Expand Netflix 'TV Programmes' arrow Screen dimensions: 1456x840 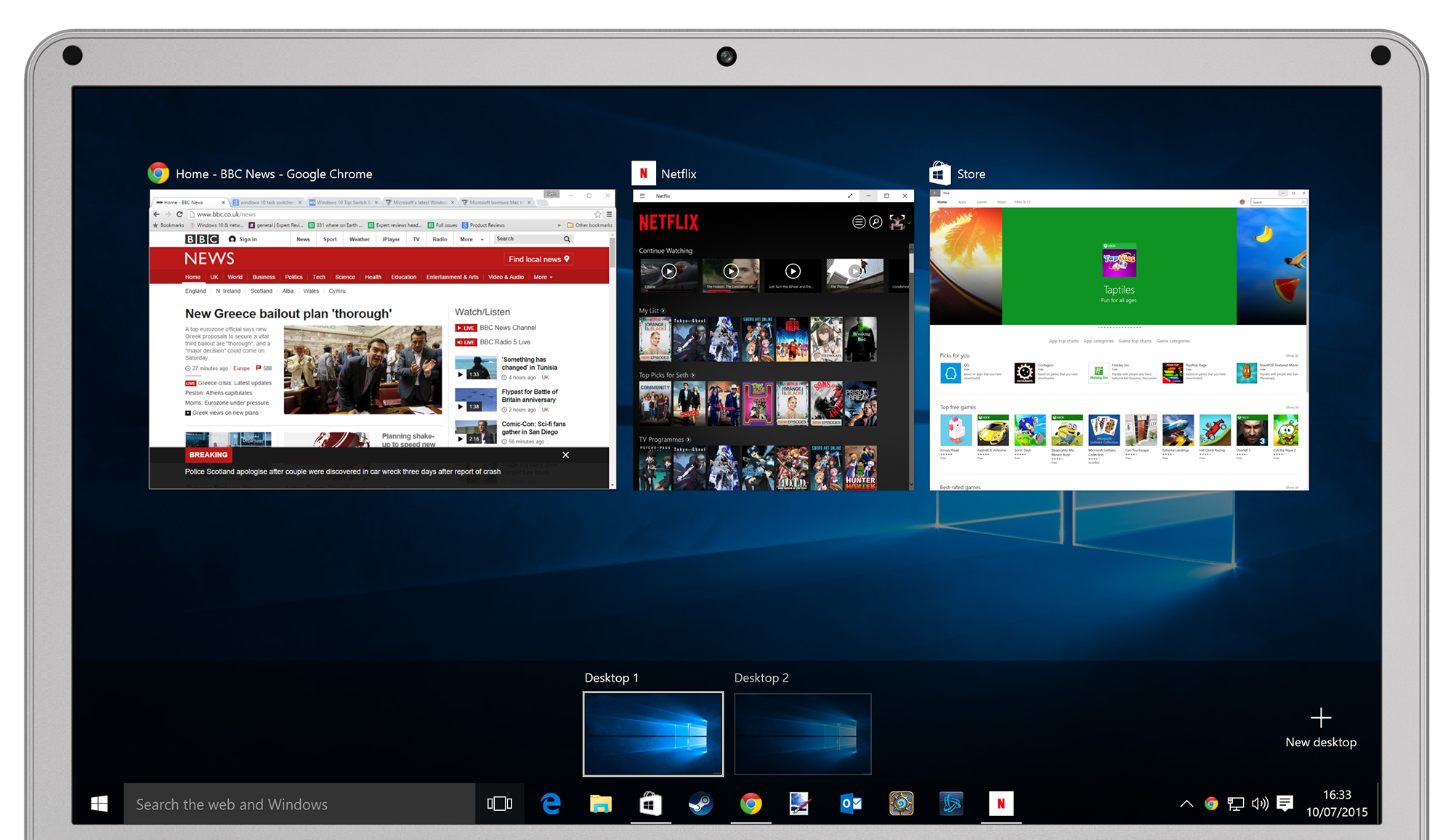688,440
